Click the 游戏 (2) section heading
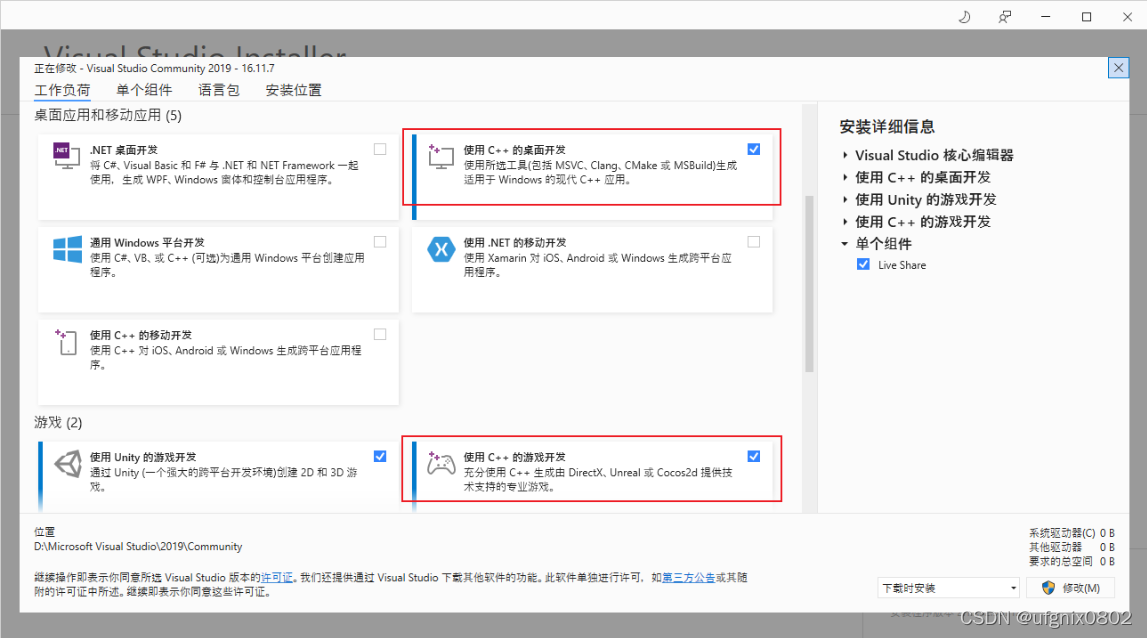 click(59, 423)
